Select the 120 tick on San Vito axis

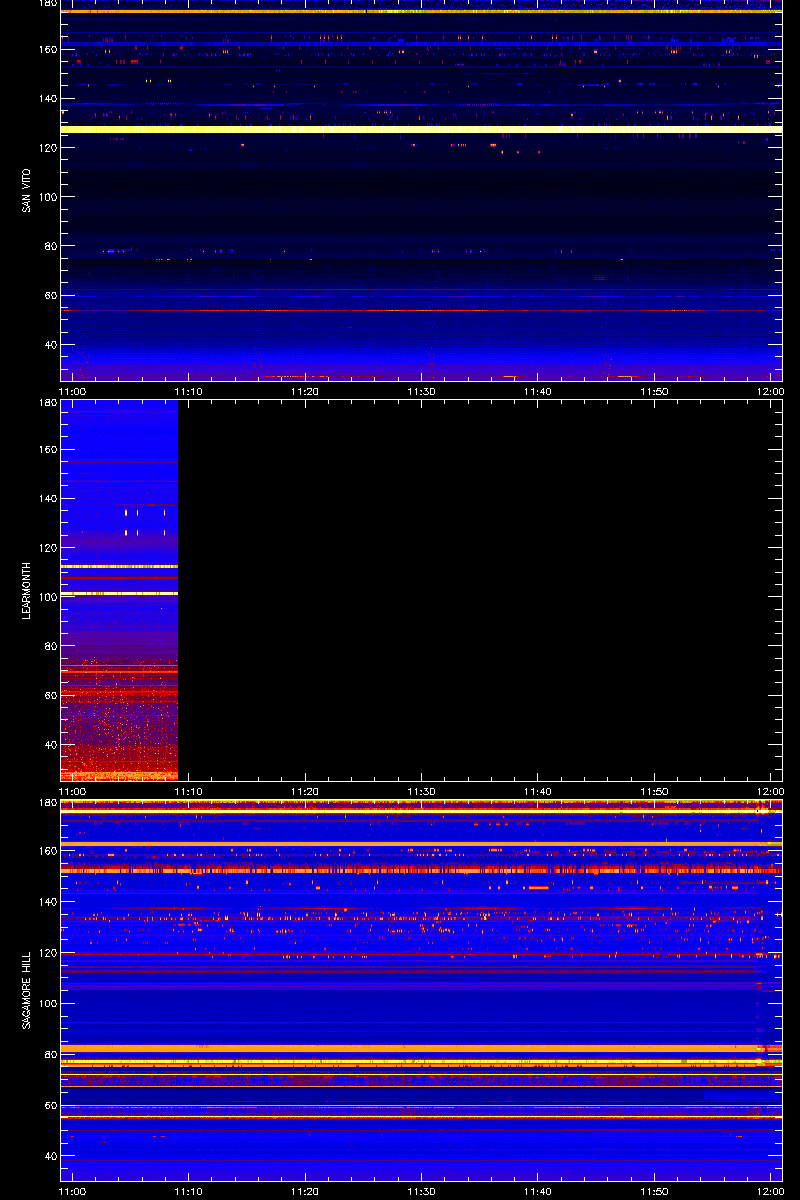pos(46,148)
